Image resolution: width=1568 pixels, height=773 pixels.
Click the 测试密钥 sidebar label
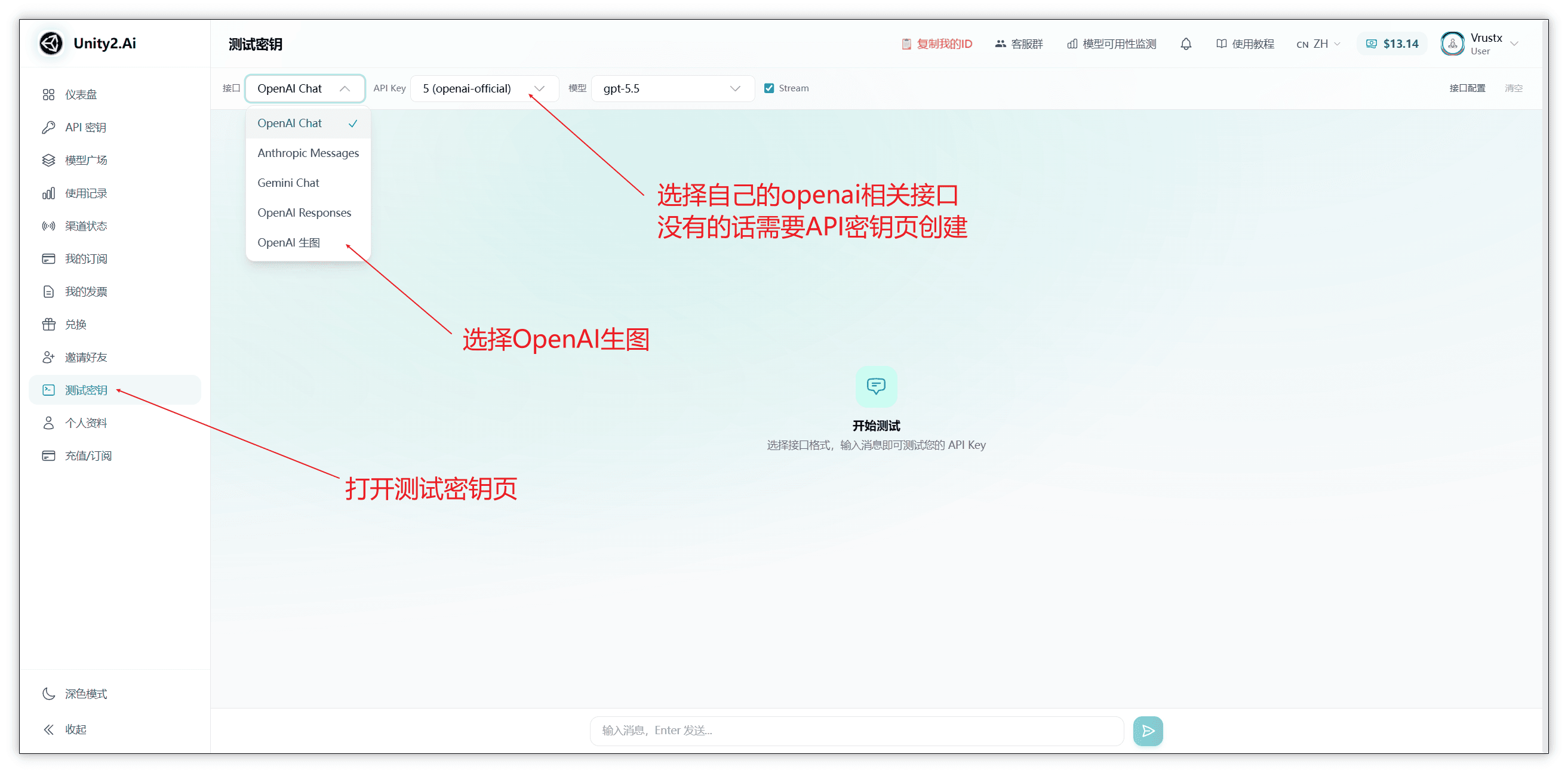tap(86, 390)
